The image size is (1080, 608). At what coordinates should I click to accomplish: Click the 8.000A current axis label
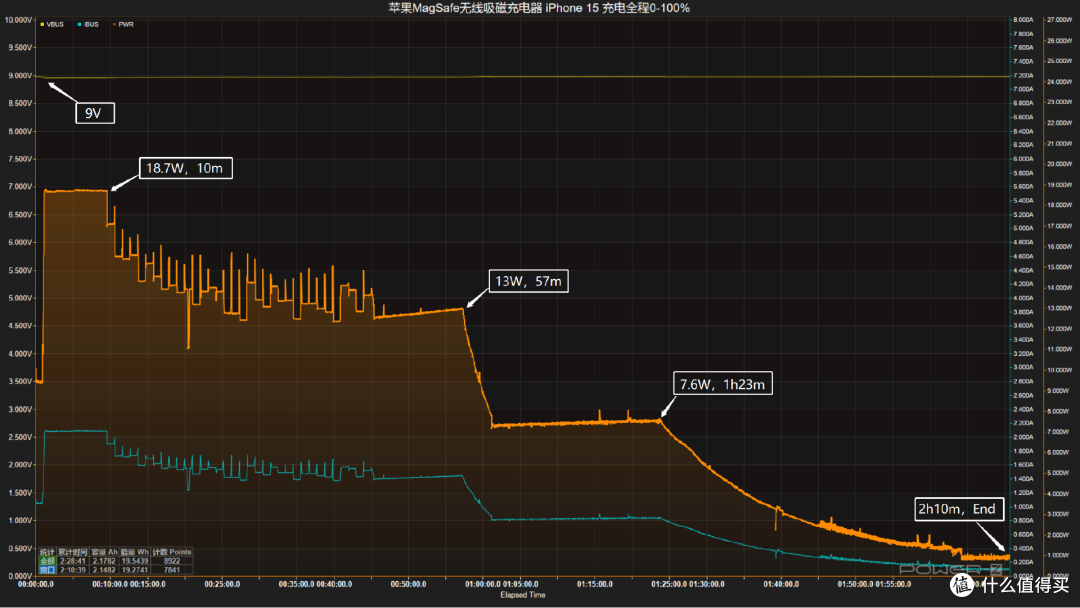1023,20
